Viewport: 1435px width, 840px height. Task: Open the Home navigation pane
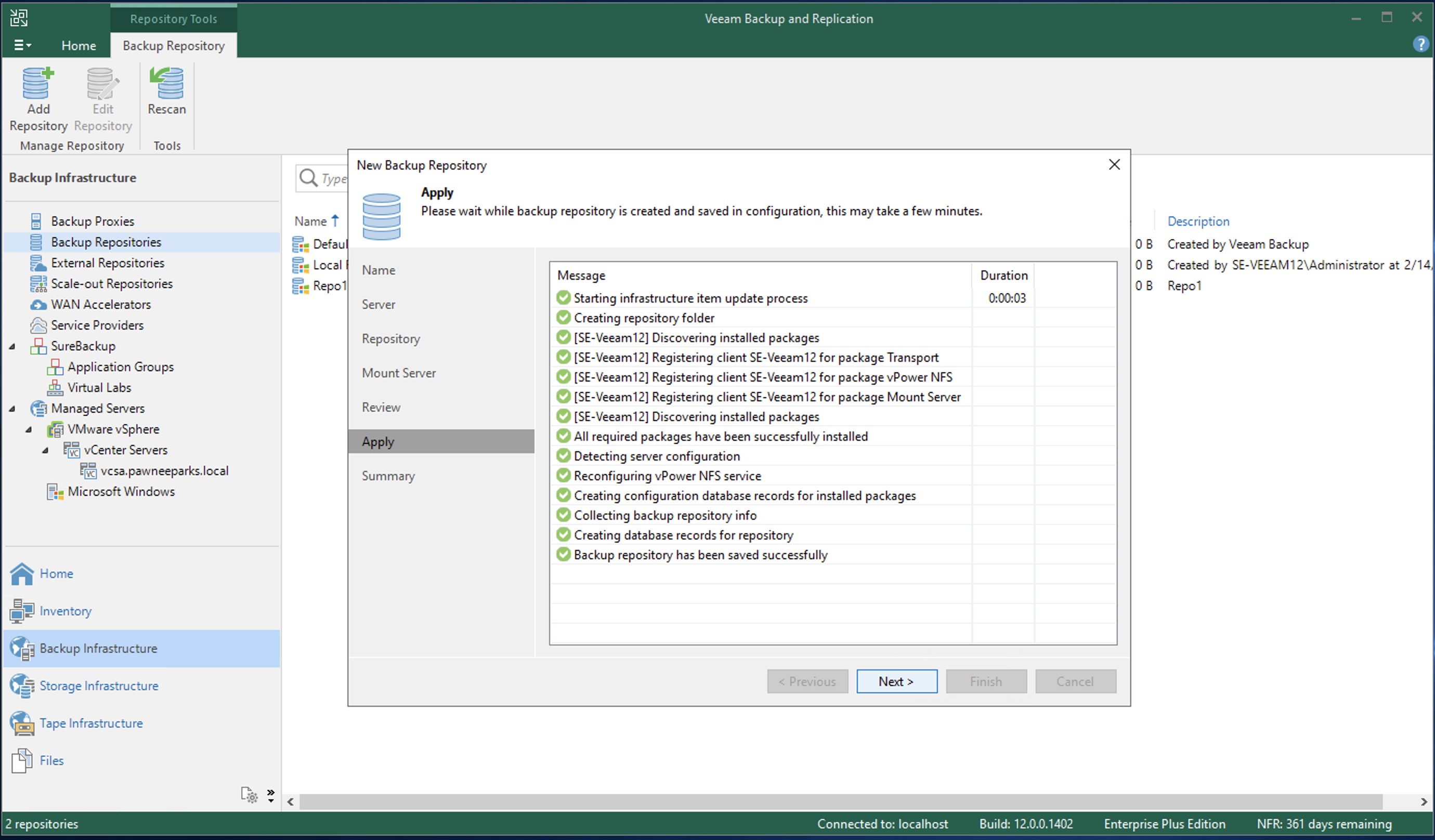[x=56, y=573]
